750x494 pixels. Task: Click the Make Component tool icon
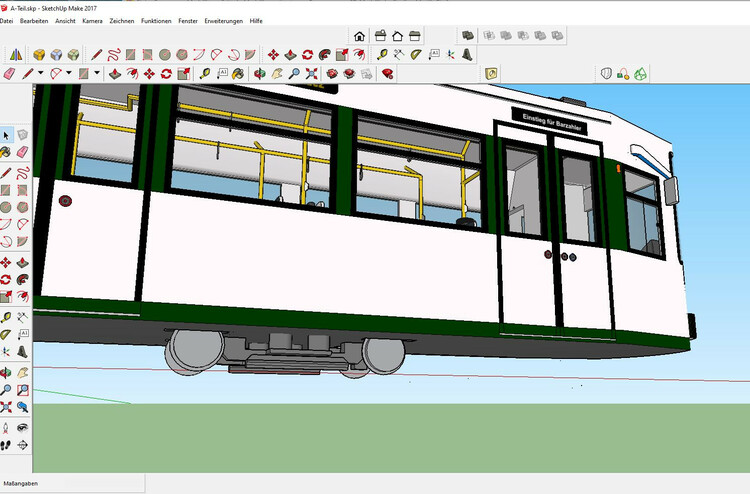point(22,135)
